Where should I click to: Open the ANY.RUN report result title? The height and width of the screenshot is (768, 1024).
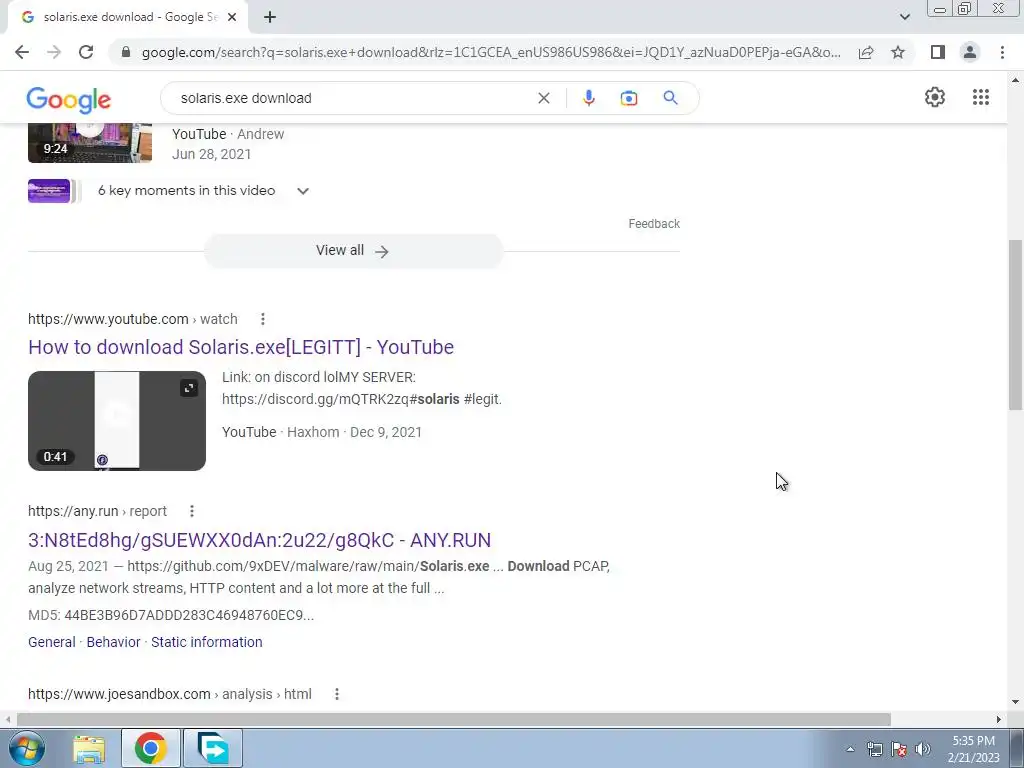[259, 540]
